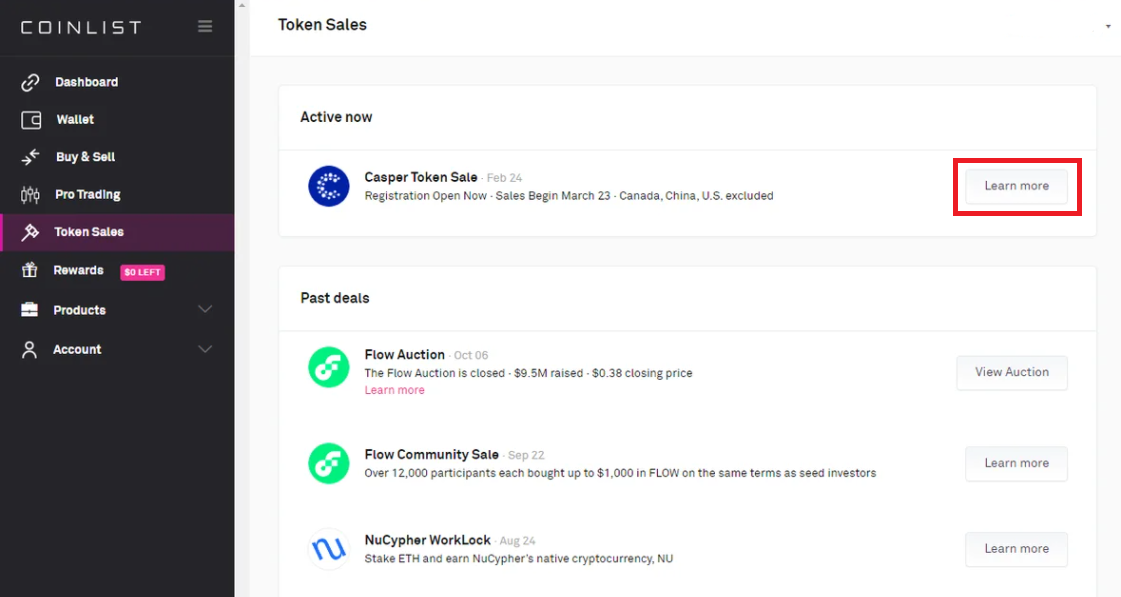The image size is (1121, 597).
Task: Expand the Products submenu chevron
Action: coord(205,310)
